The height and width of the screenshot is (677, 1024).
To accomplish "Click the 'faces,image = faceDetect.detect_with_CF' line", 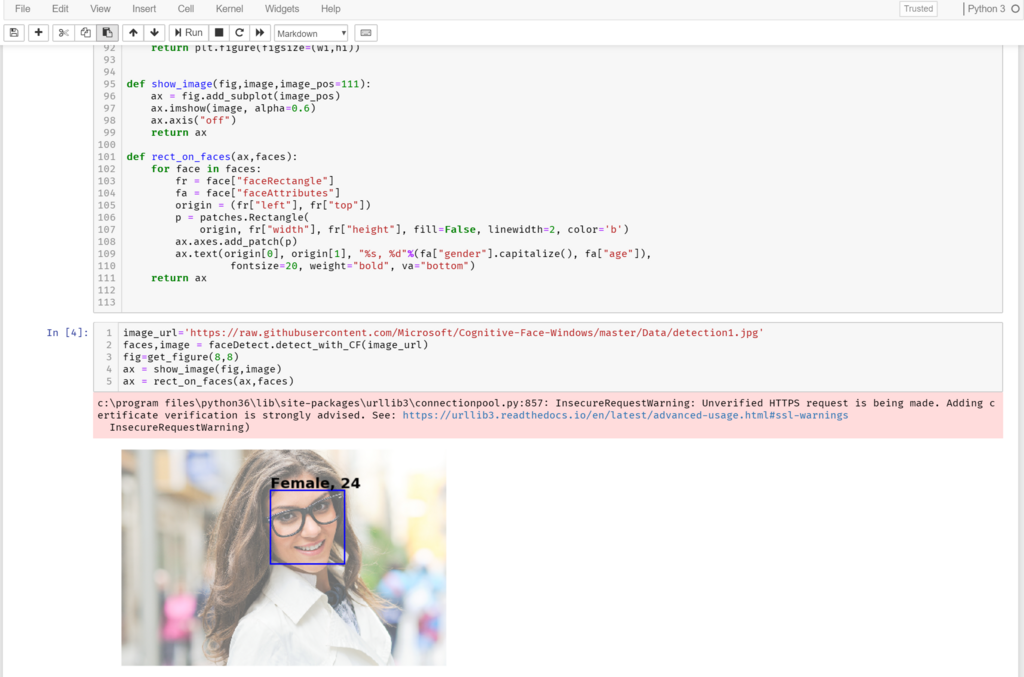I will tap(276, 345).
